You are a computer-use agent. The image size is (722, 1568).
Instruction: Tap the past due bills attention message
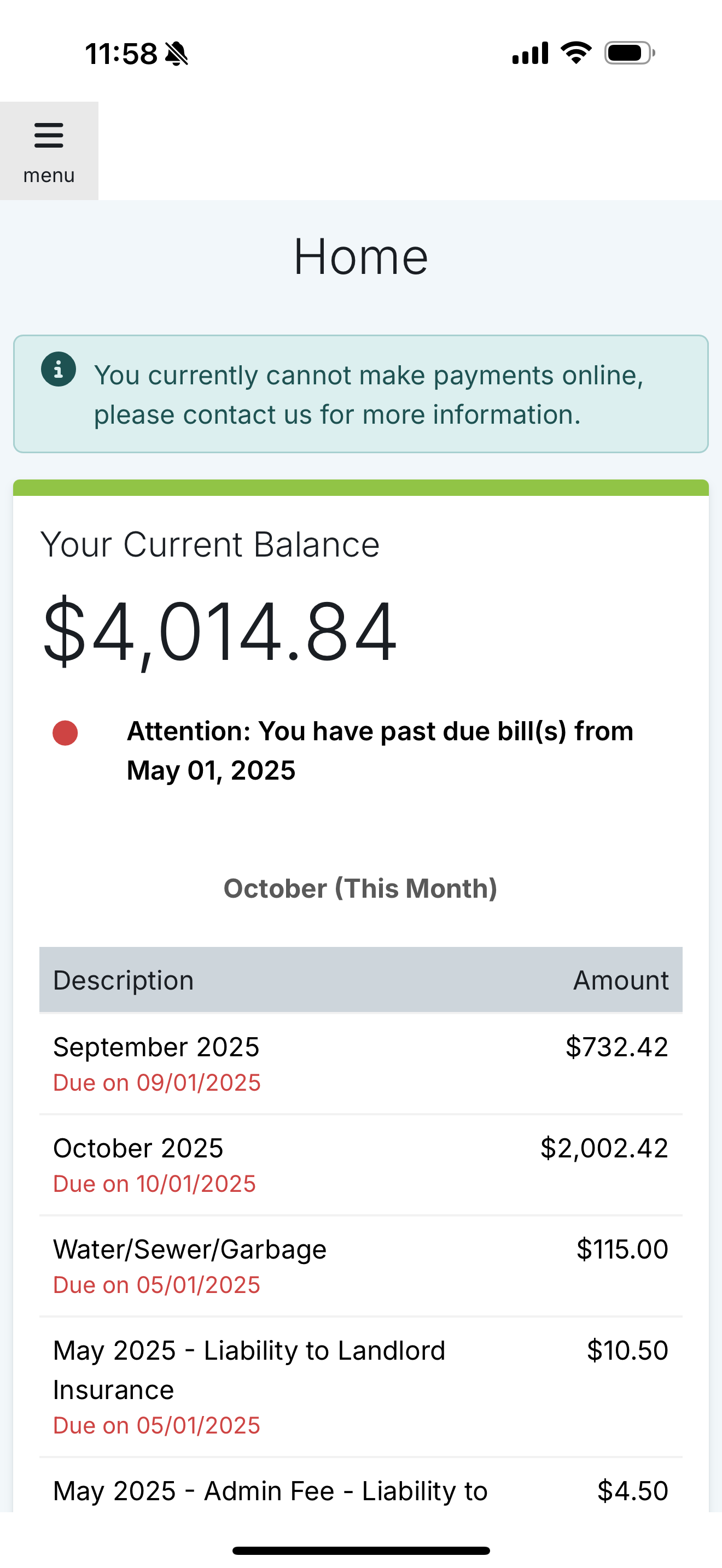(380, 750)
